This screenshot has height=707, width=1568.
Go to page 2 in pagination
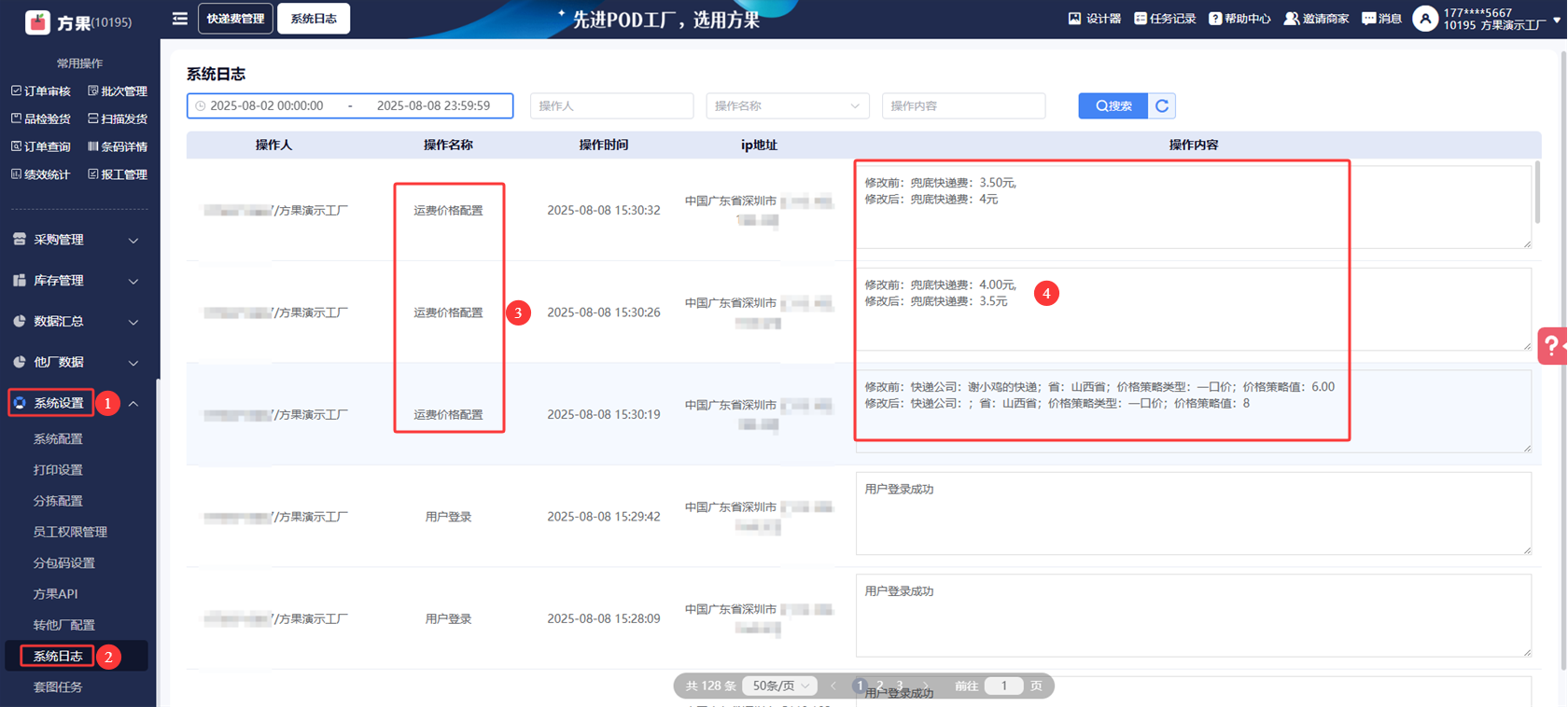click(879, 686)
